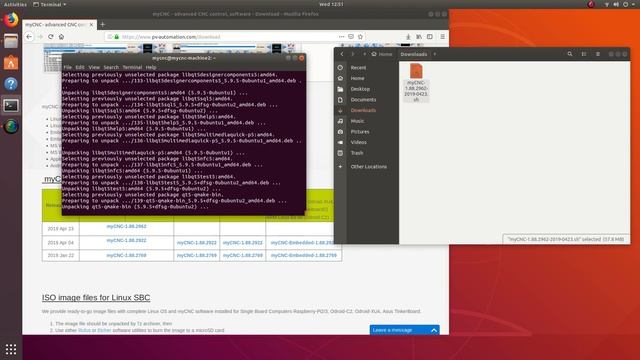Screen dimensions: 640x360
Task: Open Firefox hamburger menu
Action: coord(442,37)
